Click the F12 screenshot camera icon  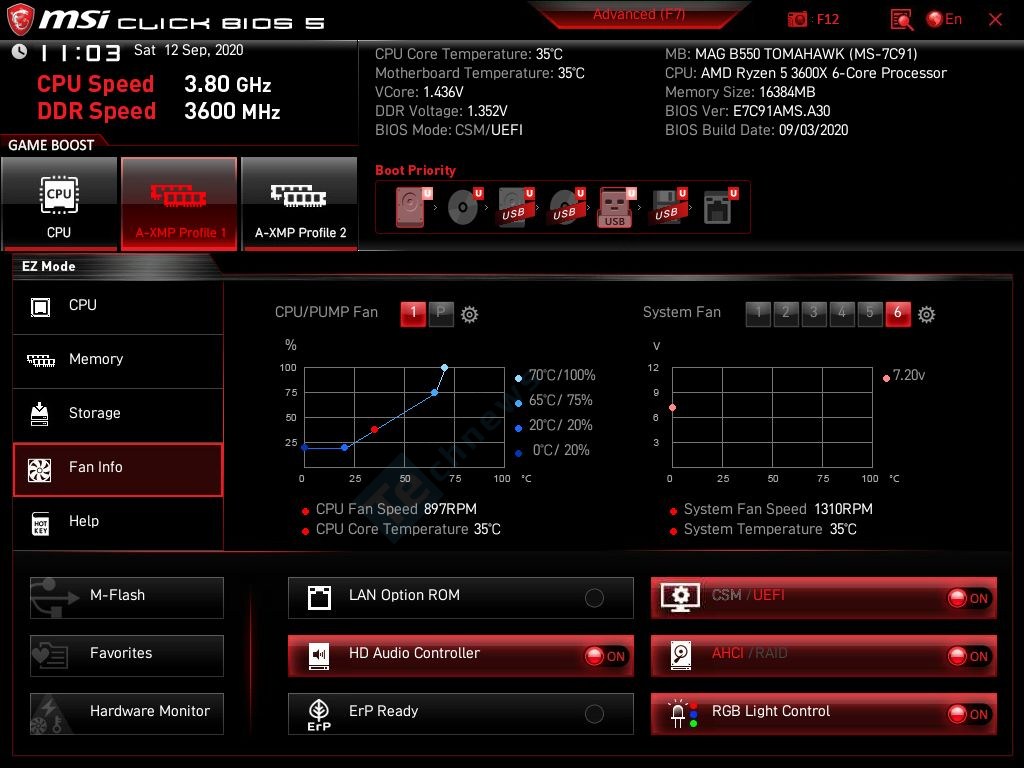click(797, 20)
